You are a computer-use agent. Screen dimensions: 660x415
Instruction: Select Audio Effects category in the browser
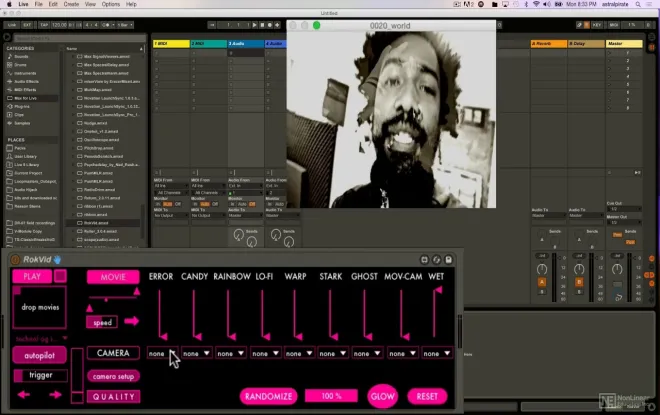coord(26,81)
